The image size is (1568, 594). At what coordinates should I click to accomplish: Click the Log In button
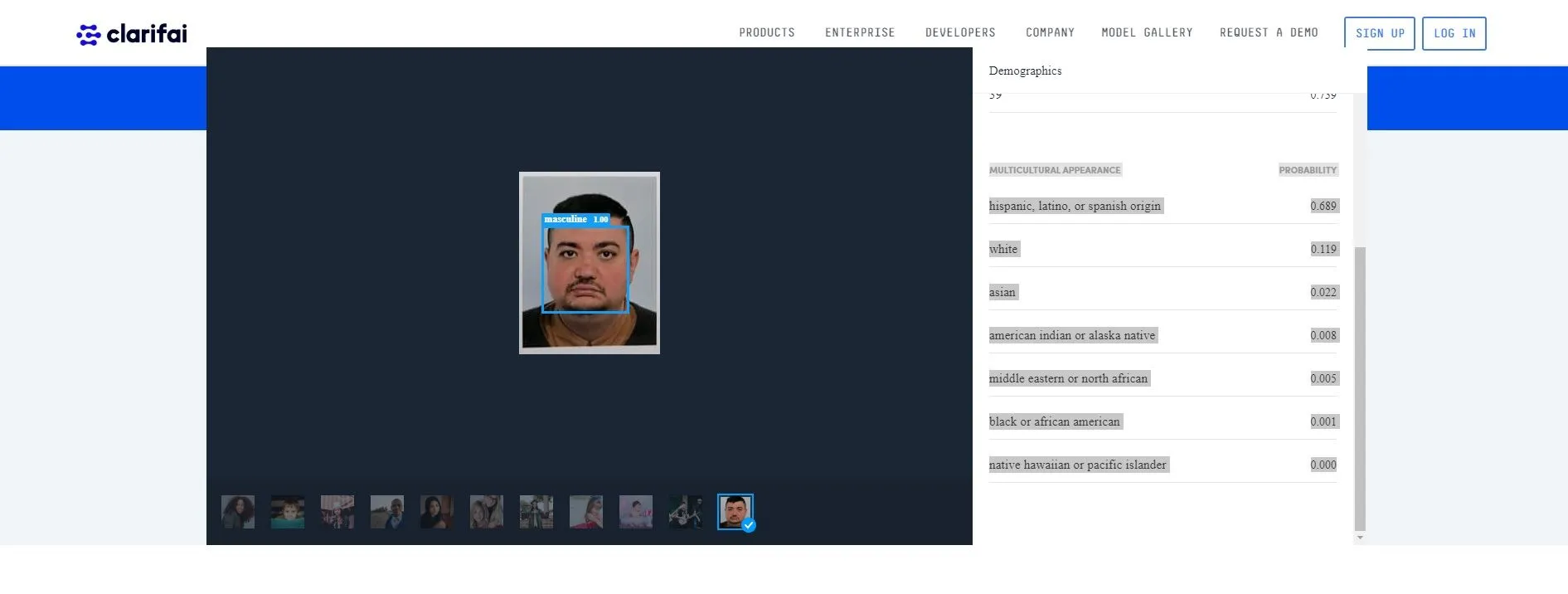click(x=1454, y=33)
